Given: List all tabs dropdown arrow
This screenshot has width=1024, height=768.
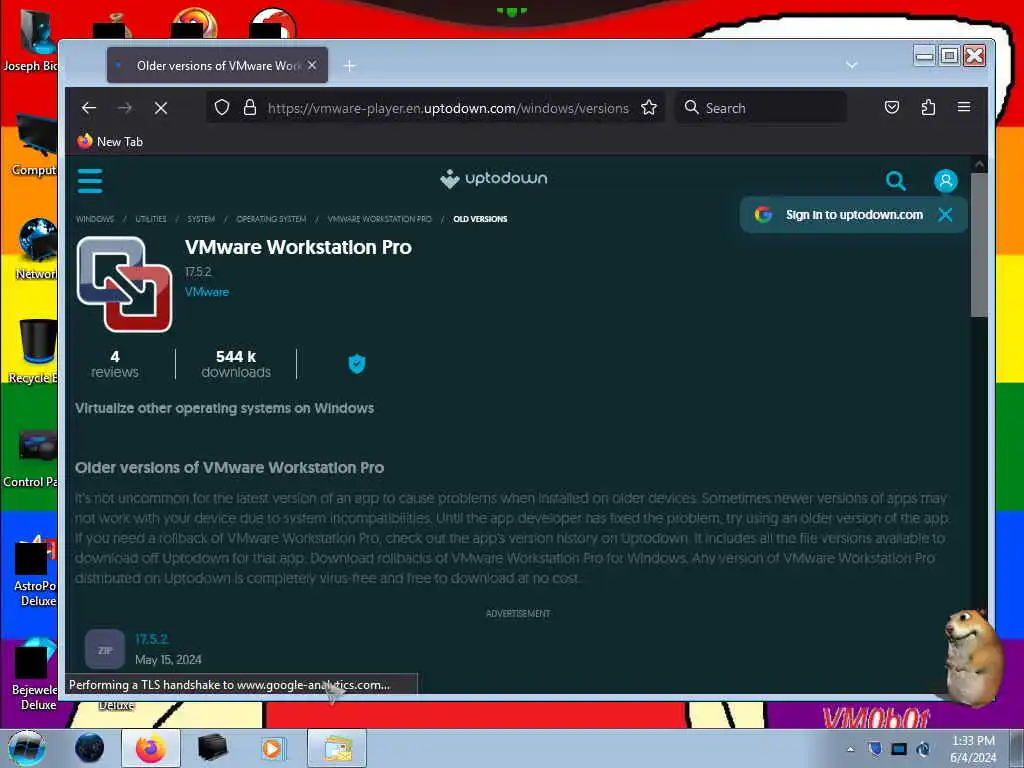Looking at the screenshot, I should [852, 65].
